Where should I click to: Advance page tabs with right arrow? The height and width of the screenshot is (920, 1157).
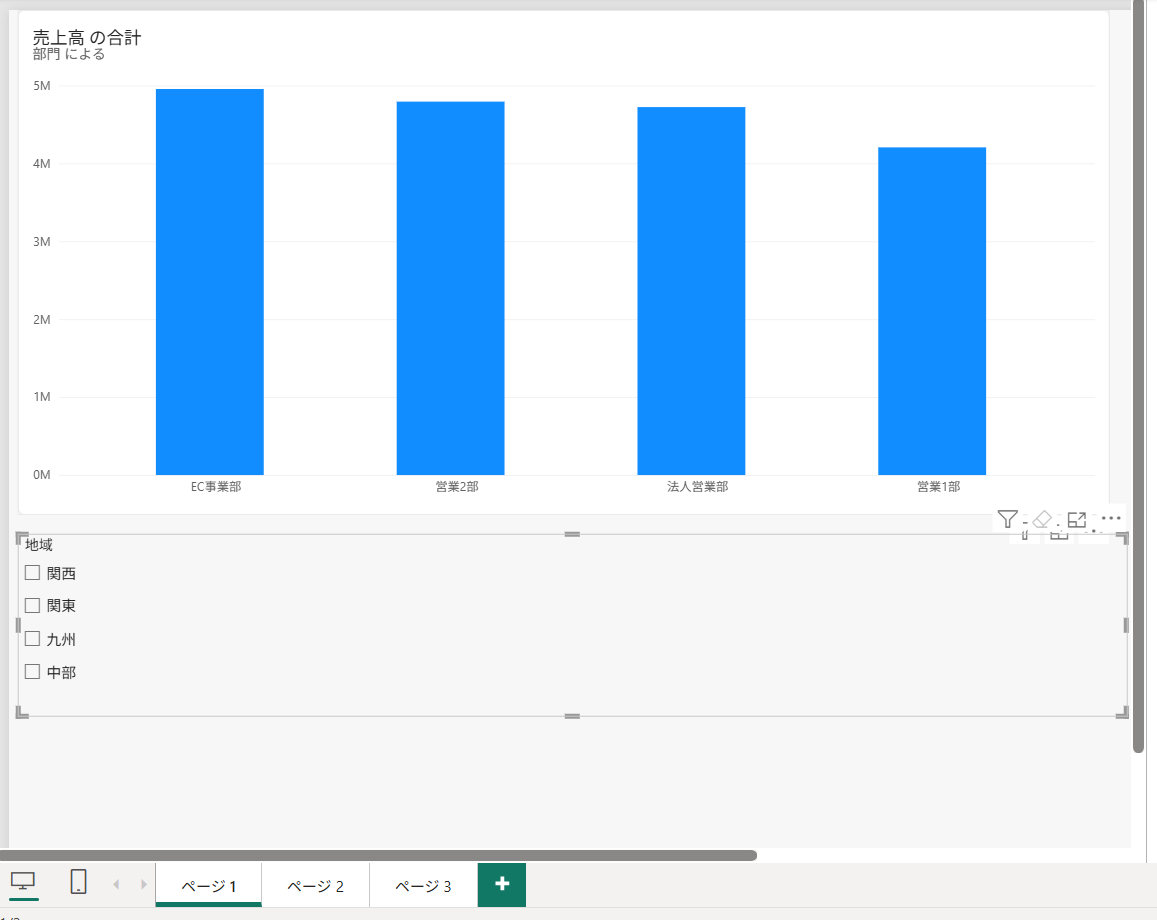pyautogui.click(x=143, y=885)
